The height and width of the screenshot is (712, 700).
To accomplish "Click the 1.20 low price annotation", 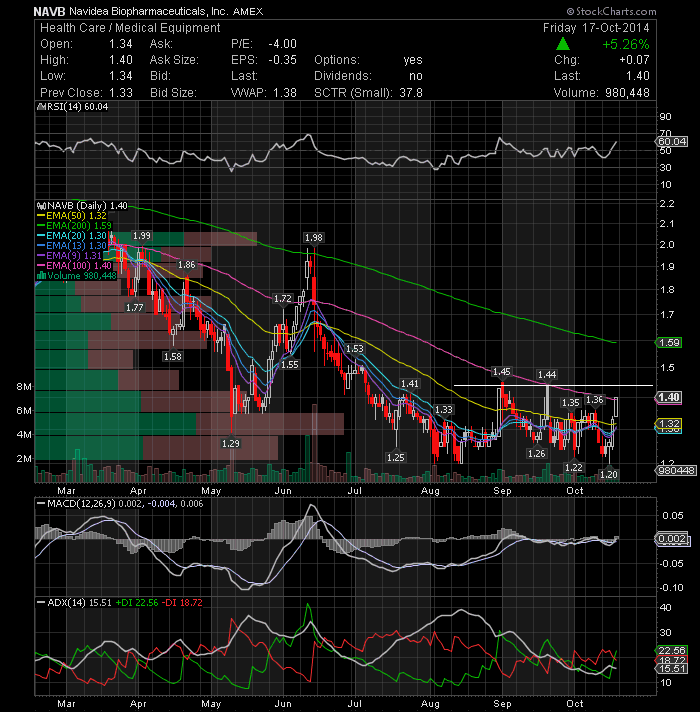I will pyautogui.click(x=608, y=474).
